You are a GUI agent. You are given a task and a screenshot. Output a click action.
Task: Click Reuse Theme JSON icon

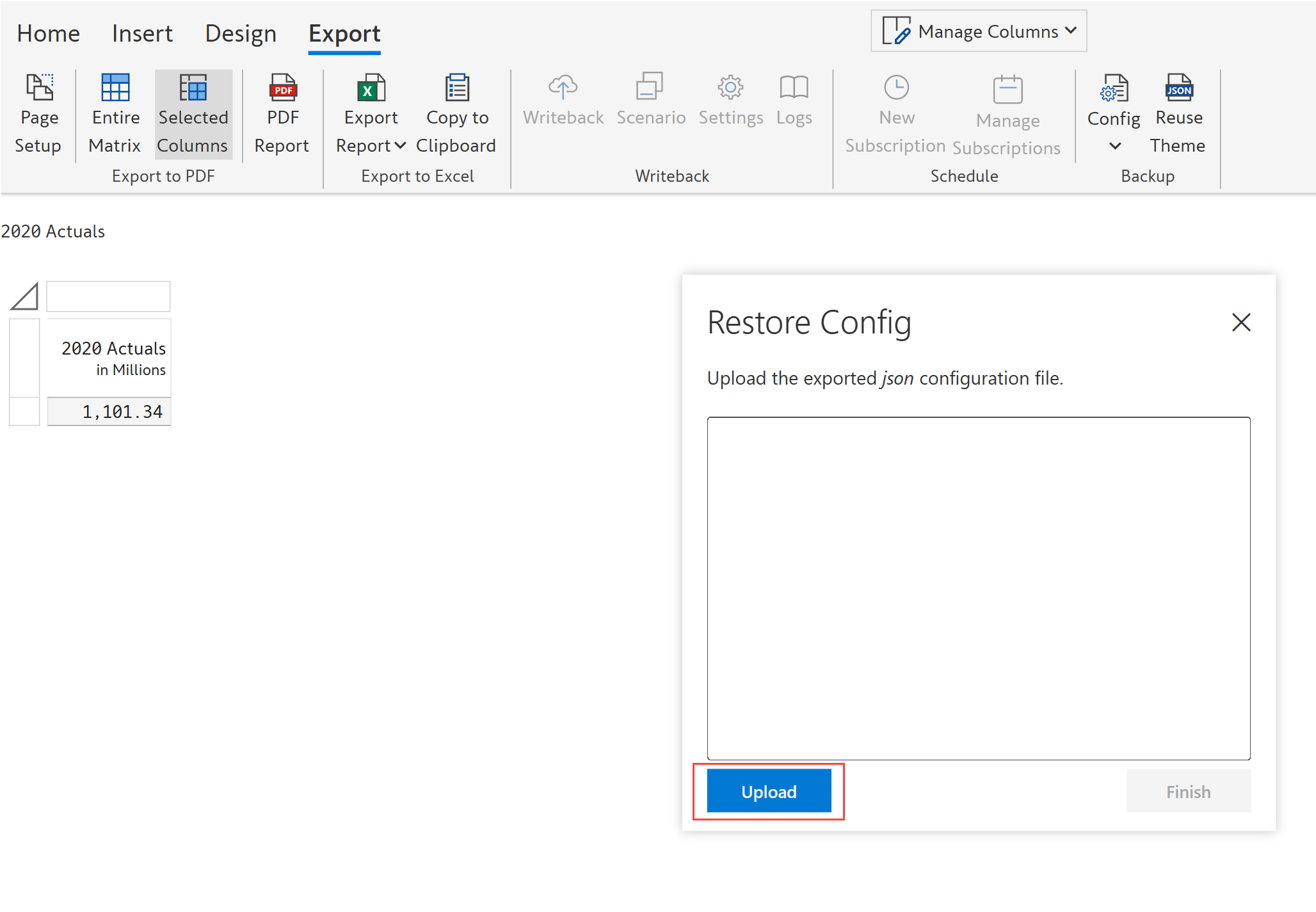click(x=1178, y=88)
